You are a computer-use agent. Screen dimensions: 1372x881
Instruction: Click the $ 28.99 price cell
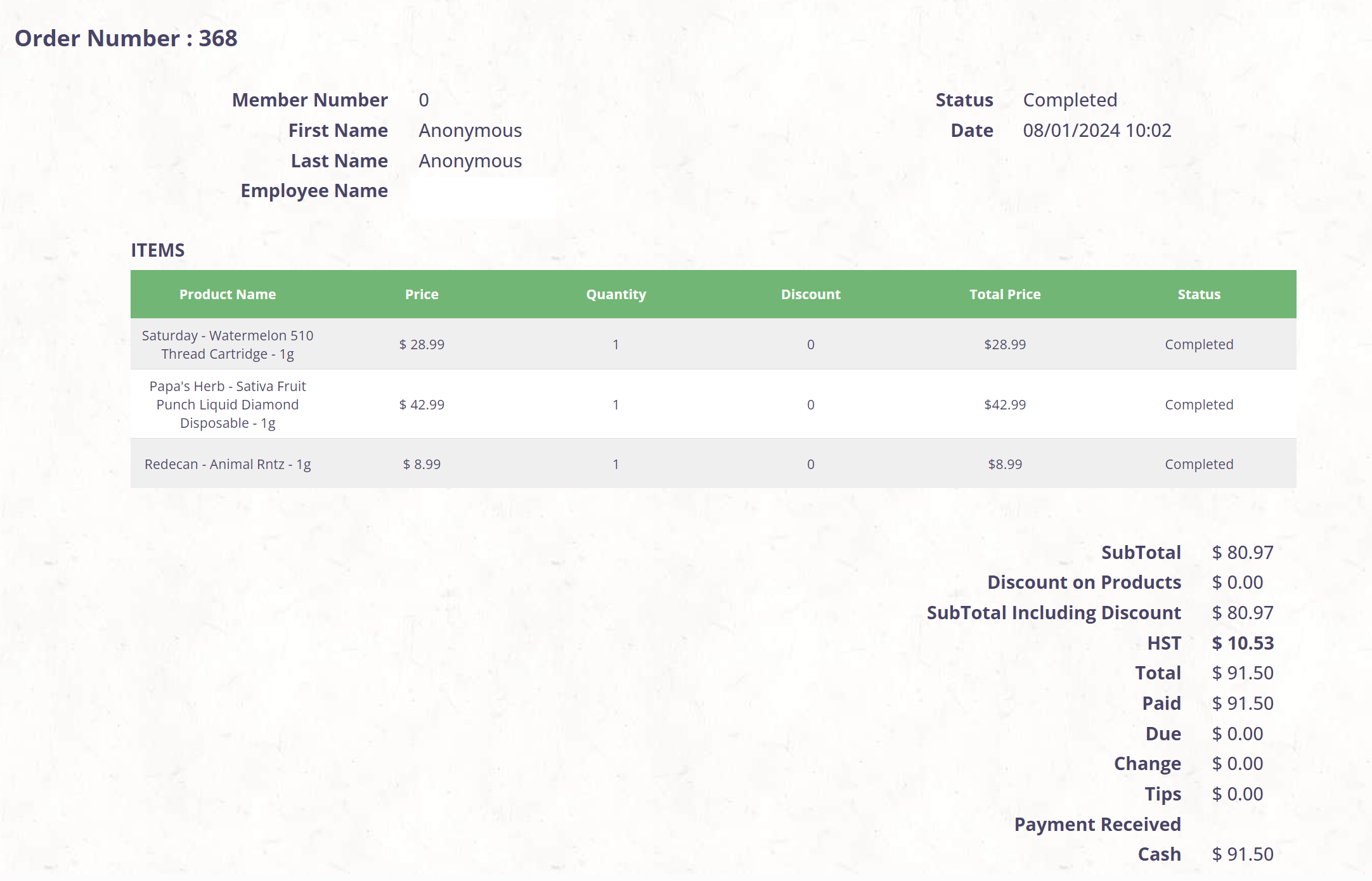click(x=422, y=344)
